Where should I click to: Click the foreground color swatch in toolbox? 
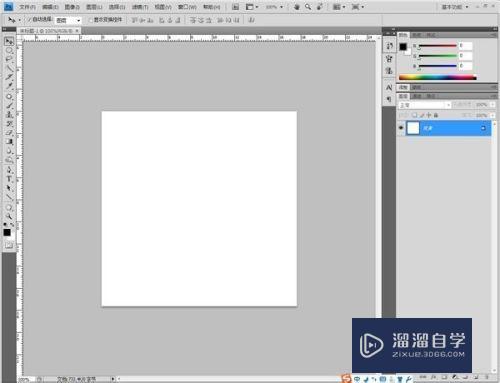pyautogui.click(x=7, y=232)
